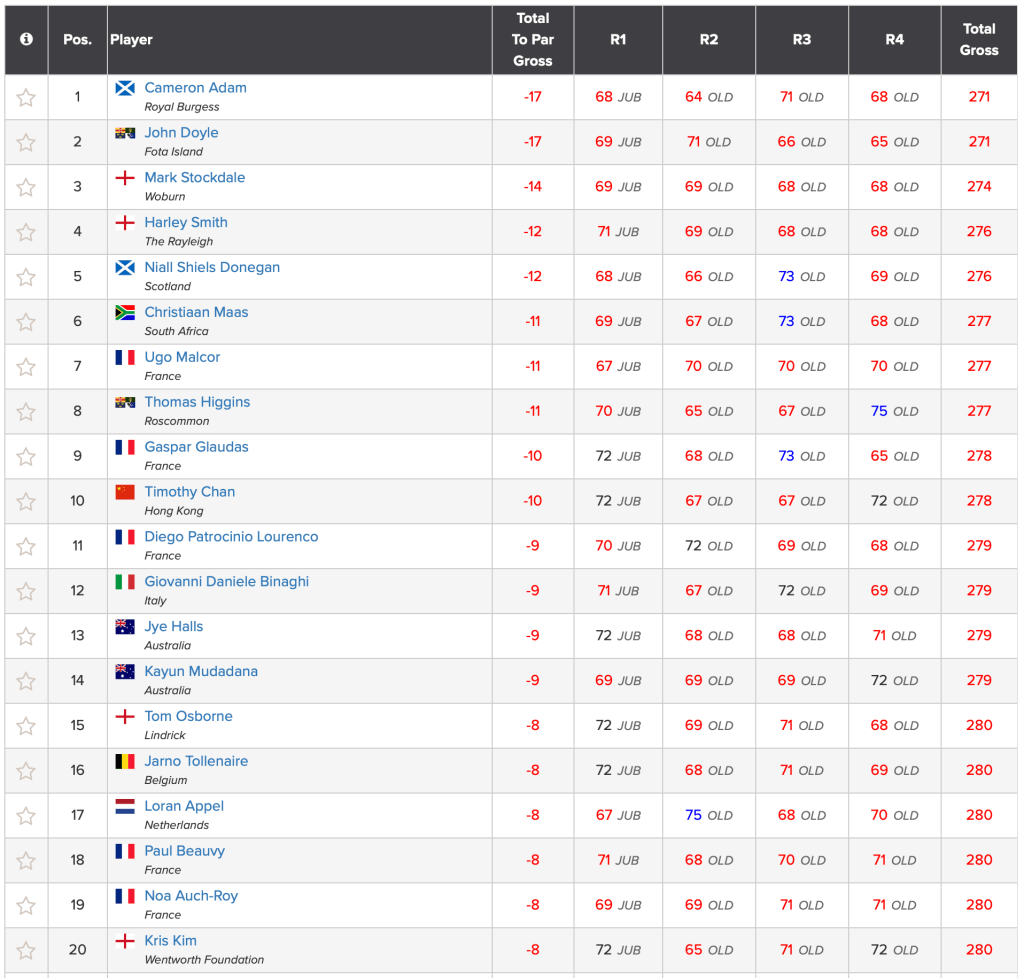The image size is (1024, 978).
Task: Sort by Total To Par Gross header
Action: 533,39
